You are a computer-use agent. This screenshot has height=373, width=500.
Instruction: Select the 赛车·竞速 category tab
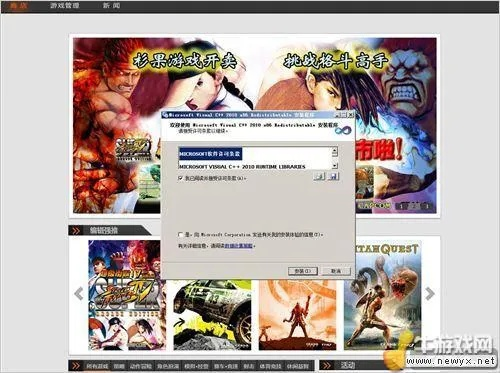pyautogui.click(x=225, y=366)
